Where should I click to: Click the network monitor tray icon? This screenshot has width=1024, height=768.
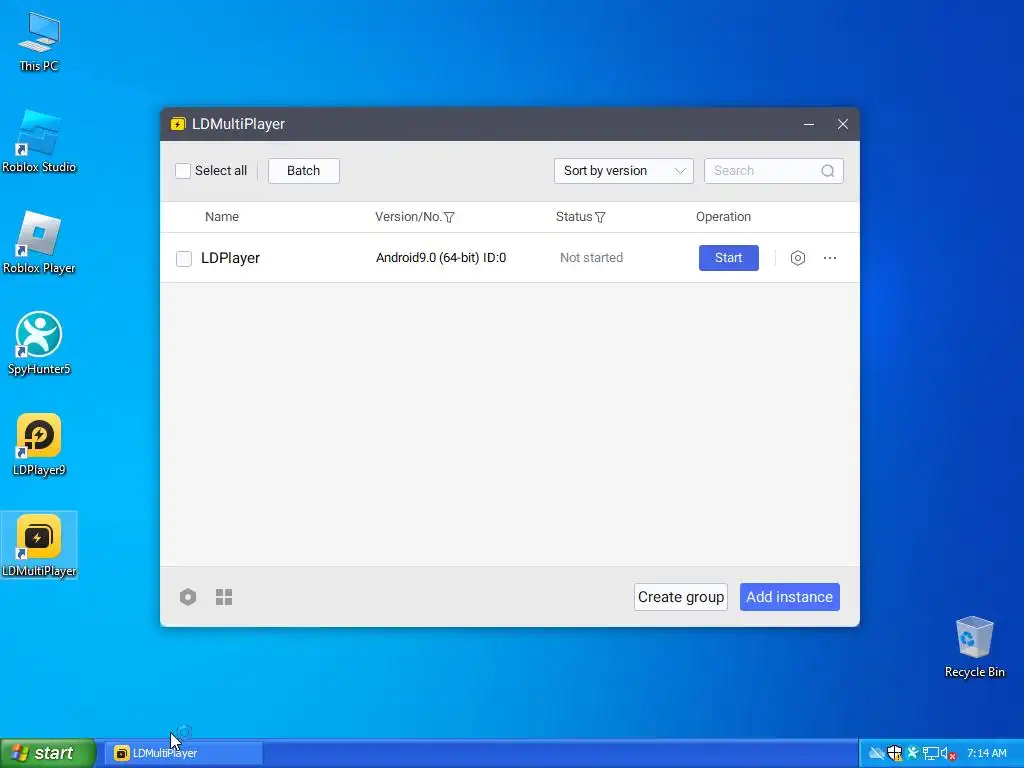pyautogui.click(x=931, y=754)
